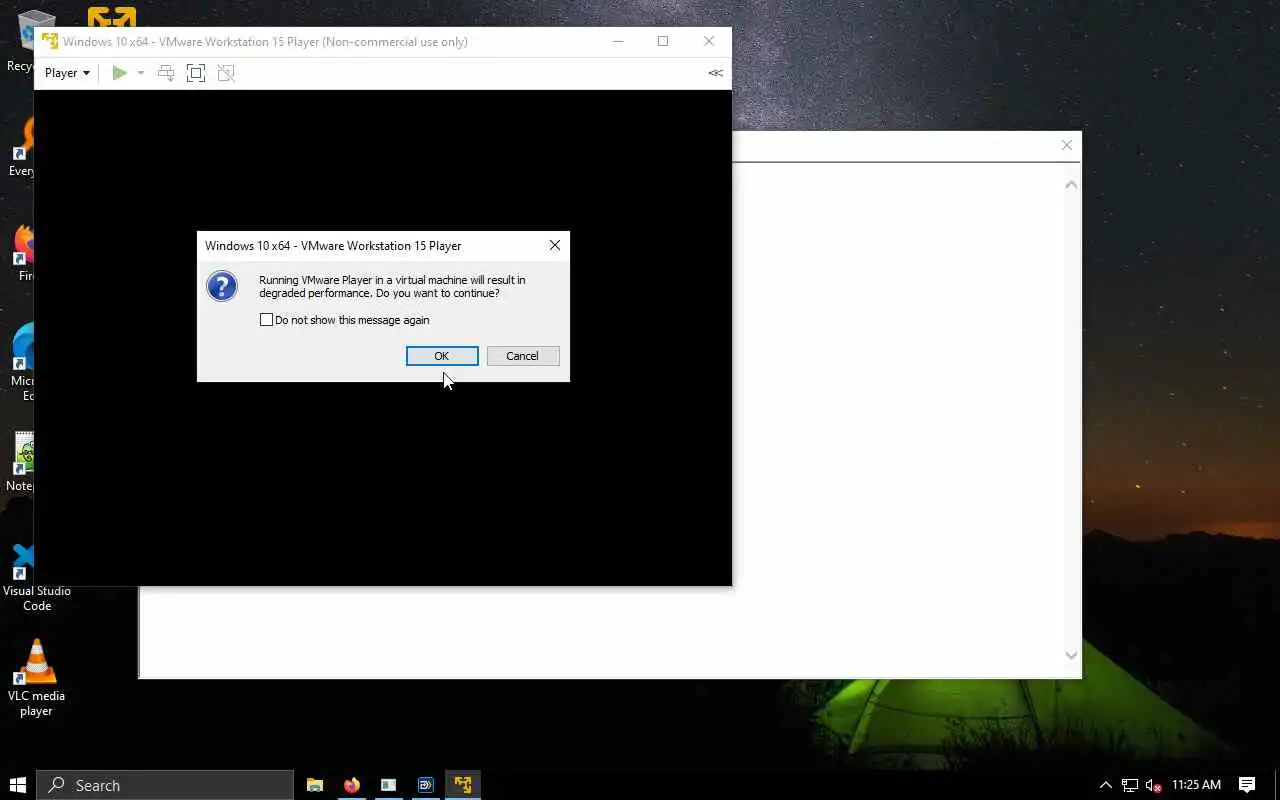This screenshot has height=800, width=1280.
Task: Launch Firefox from the taskbar
Action: point(352,785)
